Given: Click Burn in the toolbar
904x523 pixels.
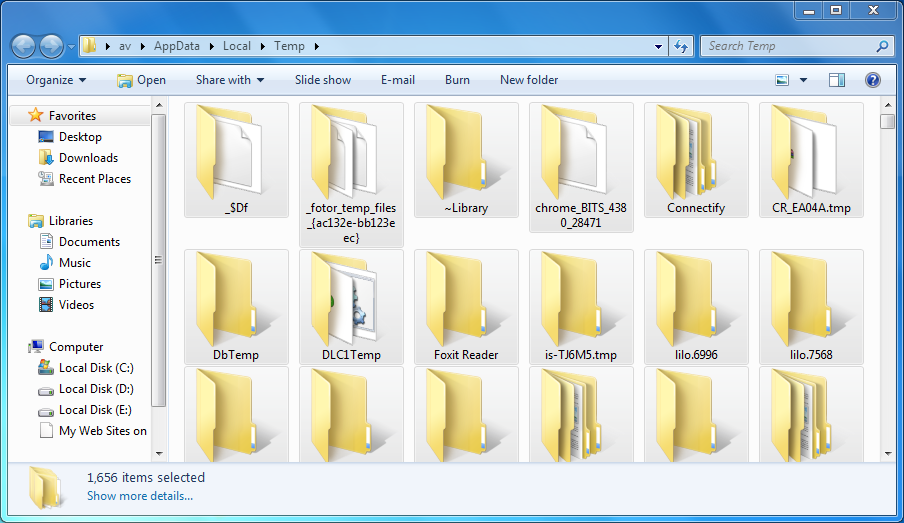Looking at the screenshot, I should (x=457, y=80).
